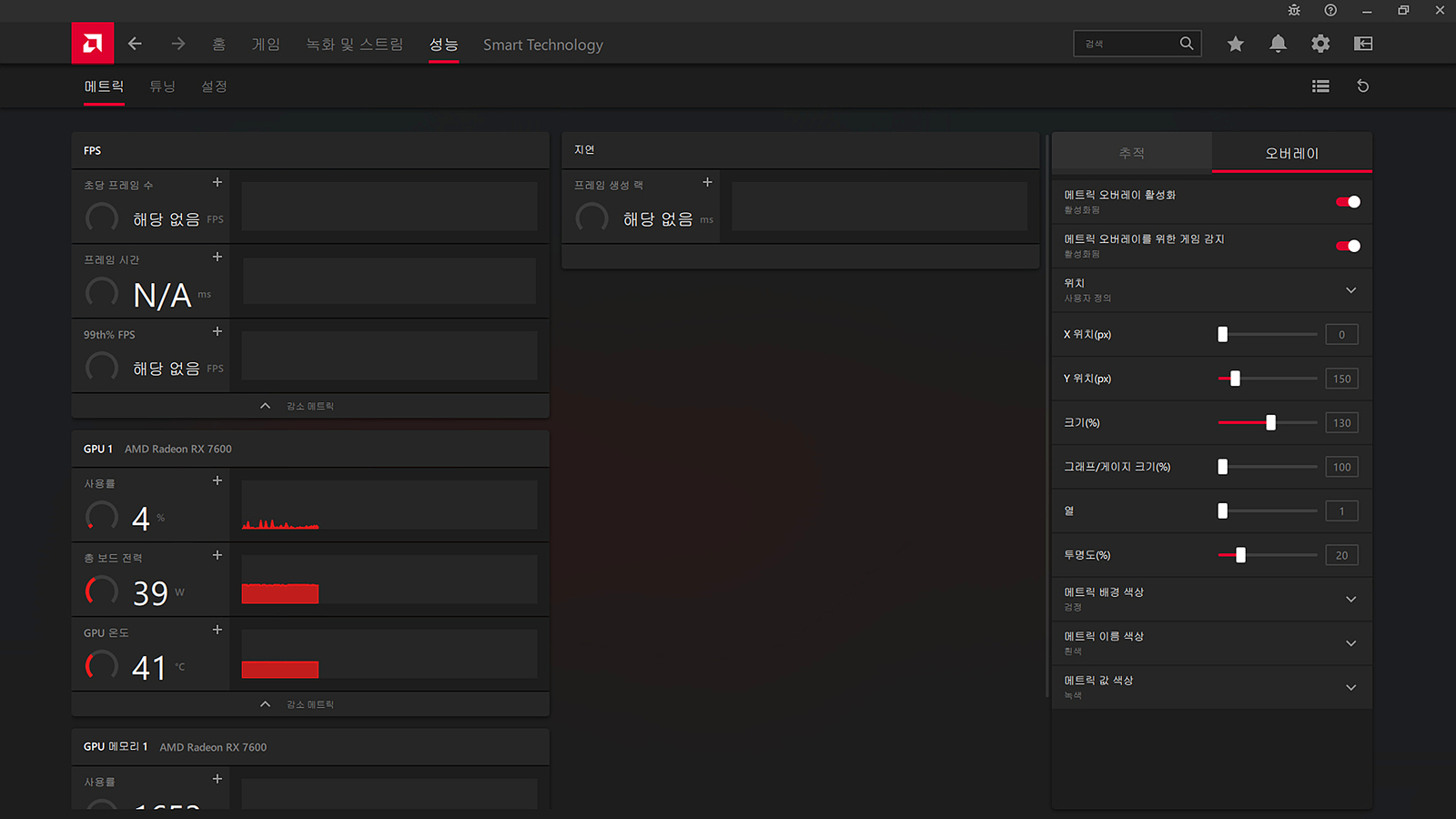This screenshot has height=819, width=1456.
Task: Select the 추적 panel tab
Action: 1131,153
